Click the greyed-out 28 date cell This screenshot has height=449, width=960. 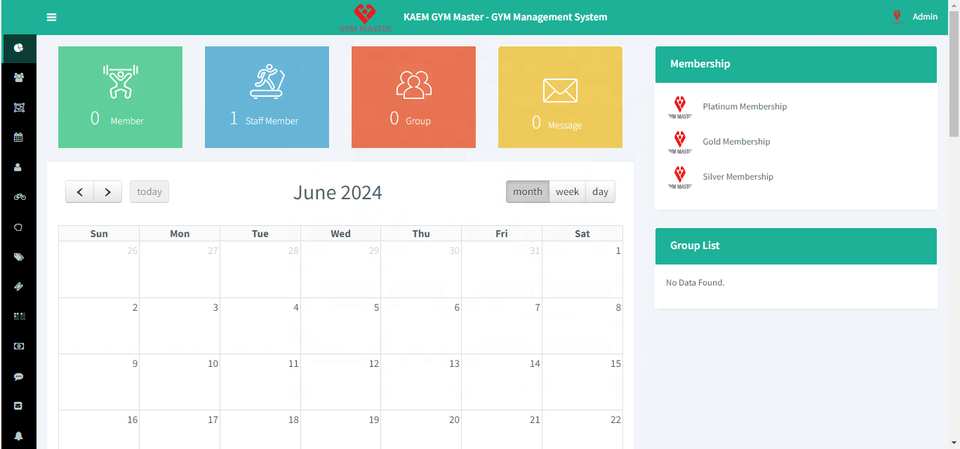(260, 270)
